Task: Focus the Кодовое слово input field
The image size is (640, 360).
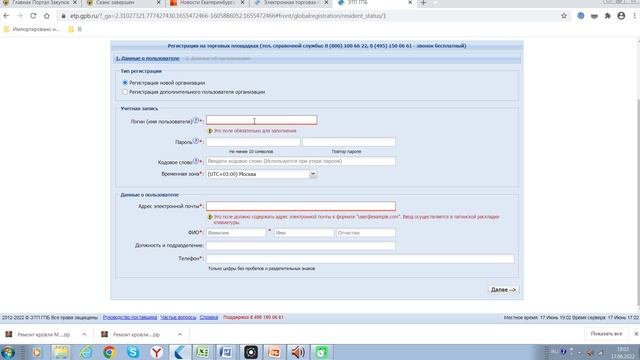Action: point(300,161)
